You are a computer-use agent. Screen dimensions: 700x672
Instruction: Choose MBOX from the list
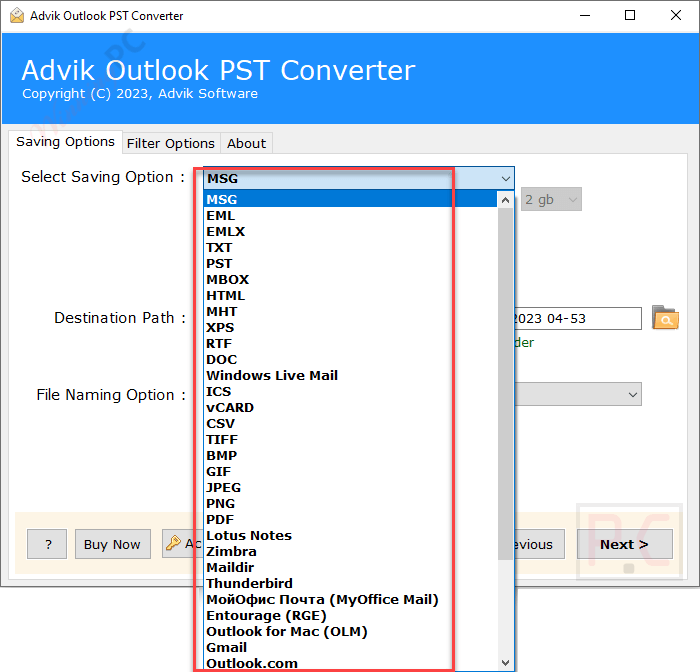pyautogui.click(x=350, y=280)
